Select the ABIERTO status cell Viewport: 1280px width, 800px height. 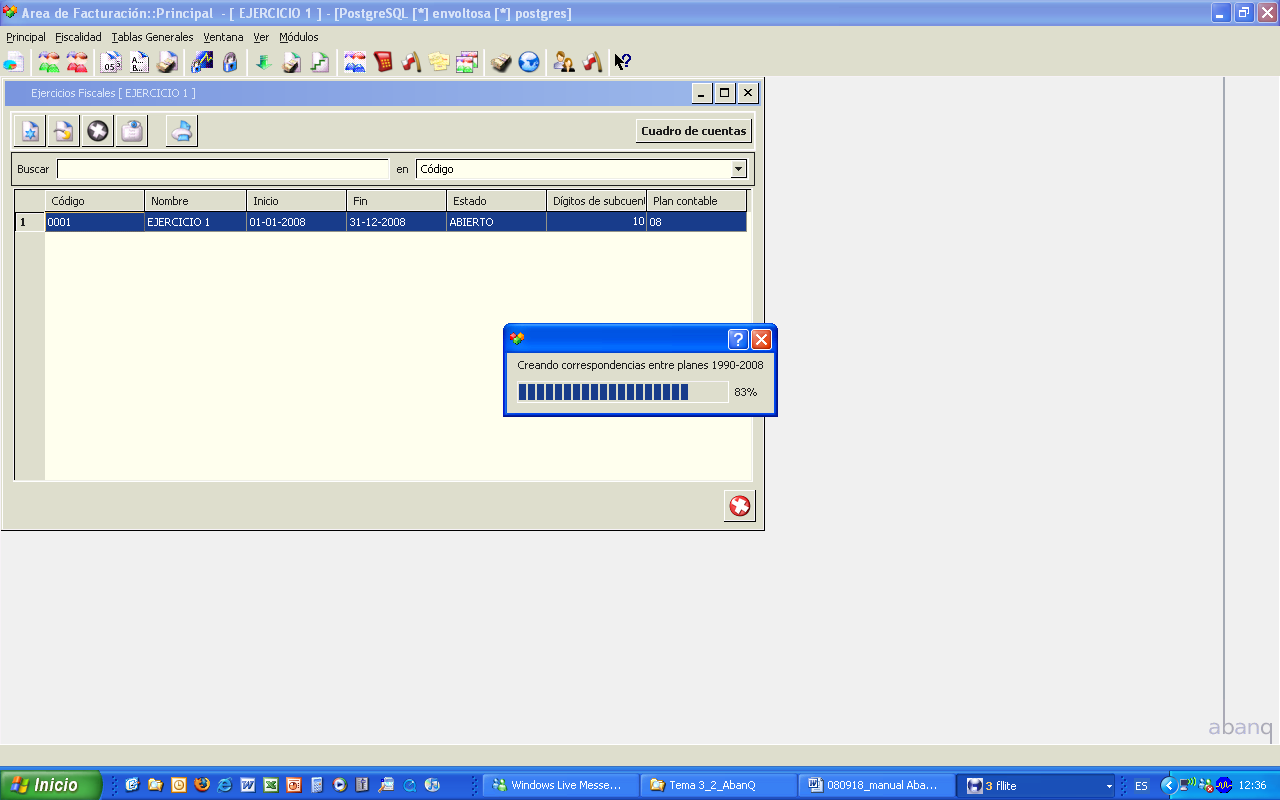497,222
